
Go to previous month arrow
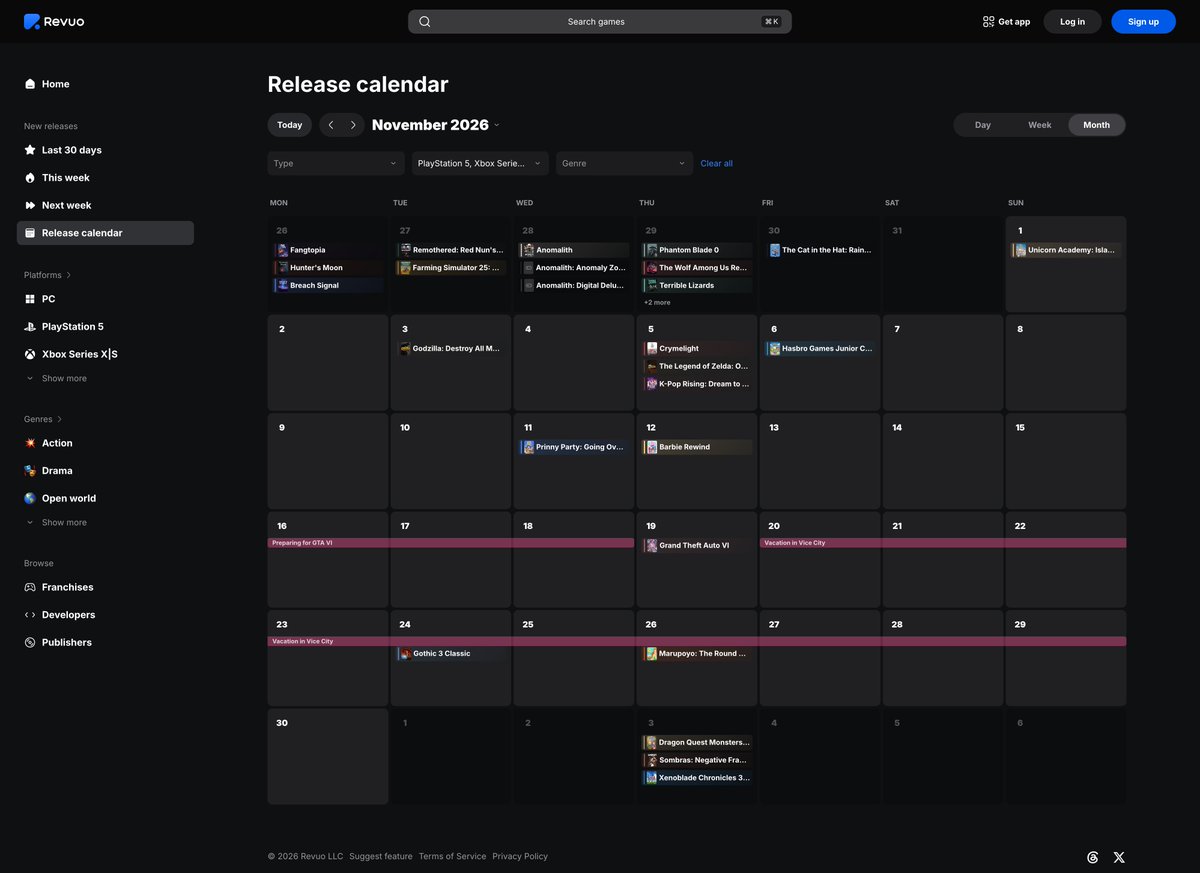coord(331,125)
